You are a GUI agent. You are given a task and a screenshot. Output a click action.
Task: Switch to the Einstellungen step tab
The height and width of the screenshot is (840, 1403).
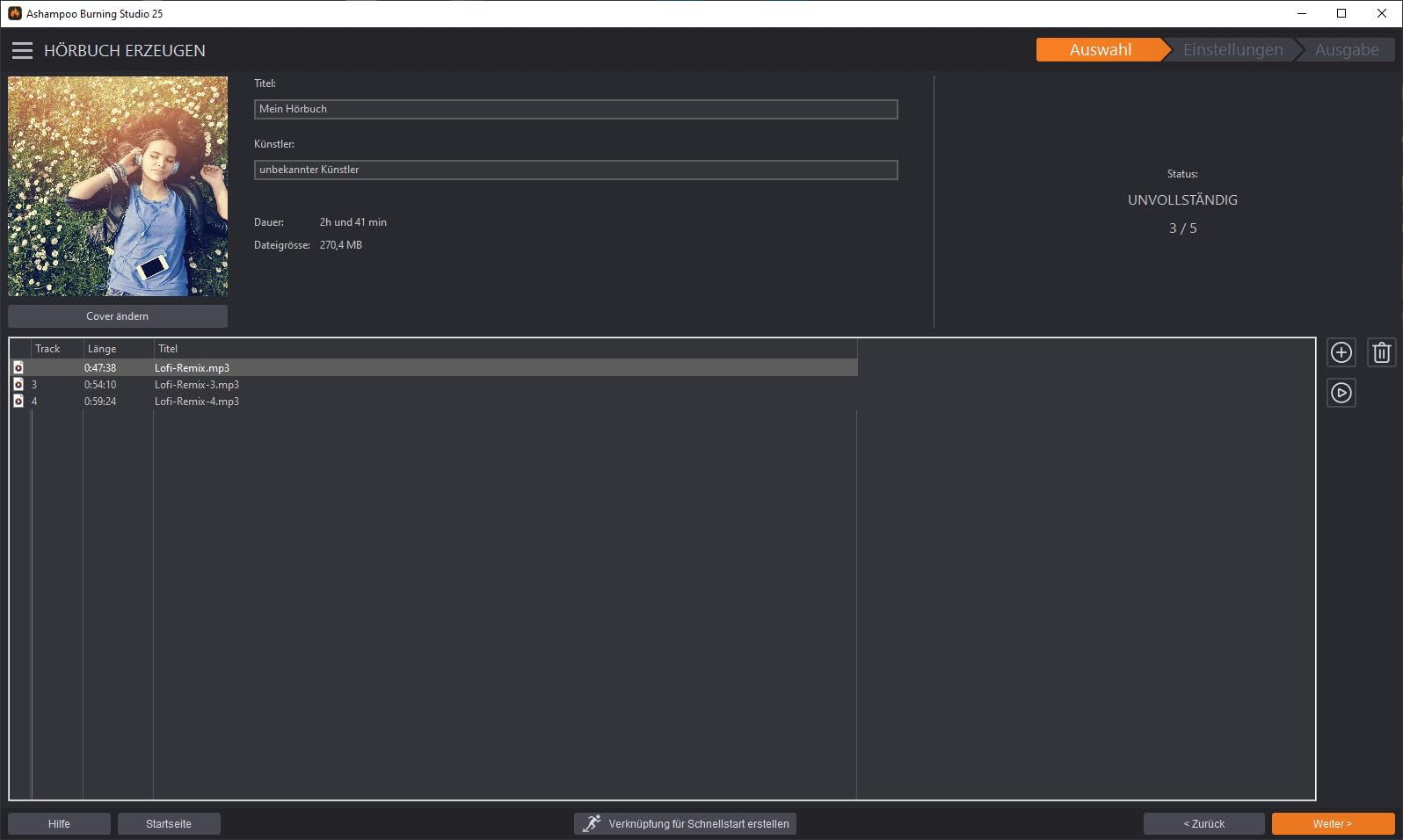pos(1232,50)
